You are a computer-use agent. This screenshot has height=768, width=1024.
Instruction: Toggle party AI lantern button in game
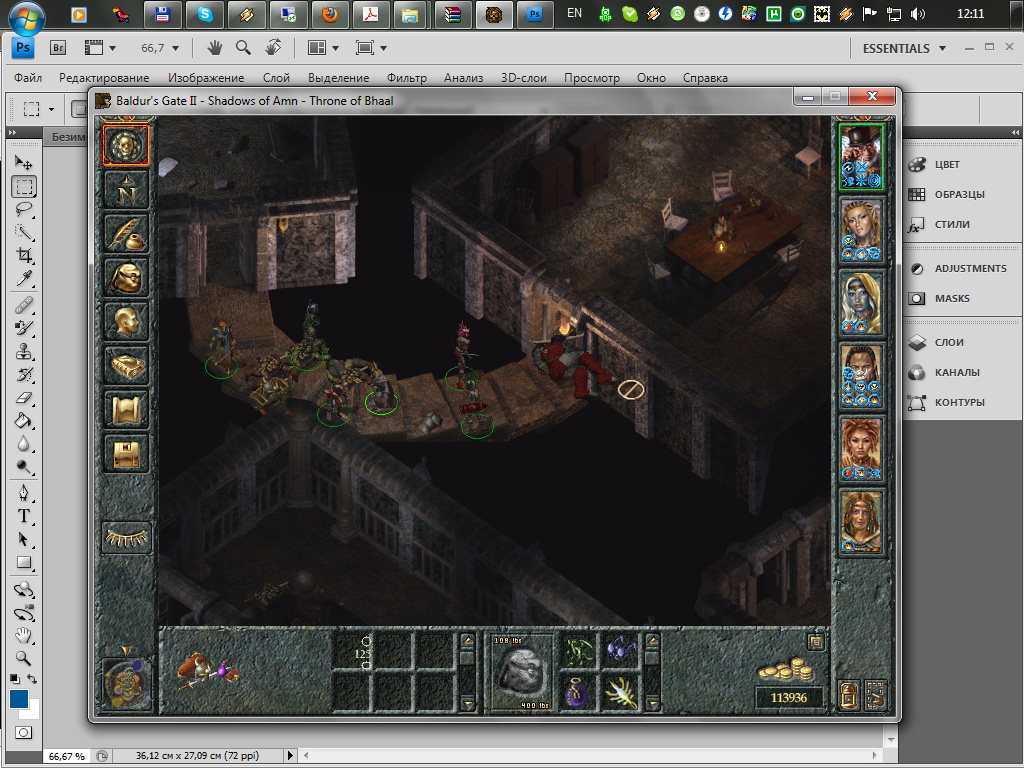click(x=848, y=695)
